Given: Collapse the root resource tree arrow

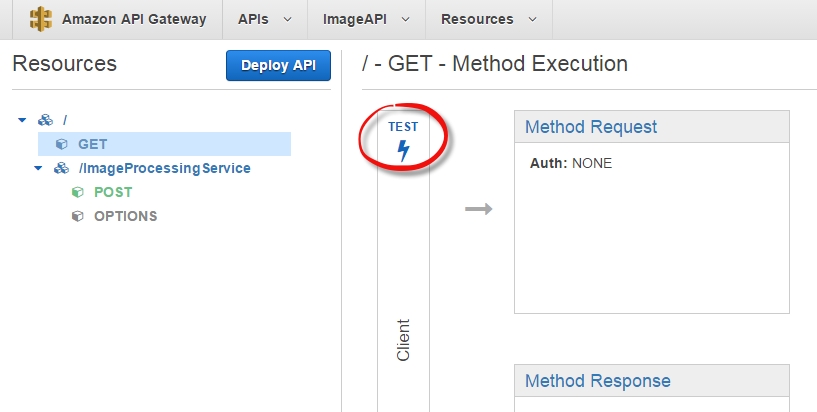Looking at the screenshot, I should 22,120.
